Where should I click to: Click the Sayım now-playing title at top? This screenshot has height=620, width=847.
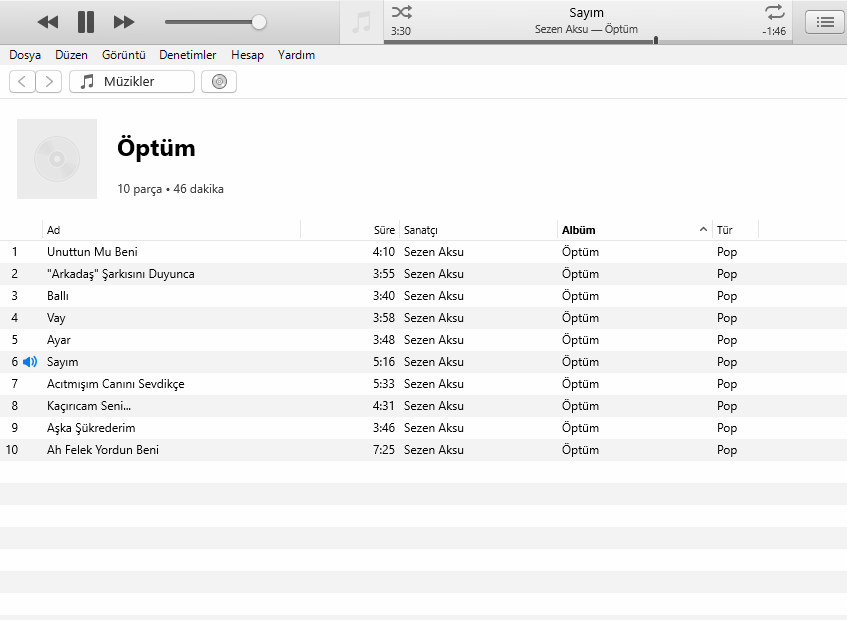click(587, 12)
